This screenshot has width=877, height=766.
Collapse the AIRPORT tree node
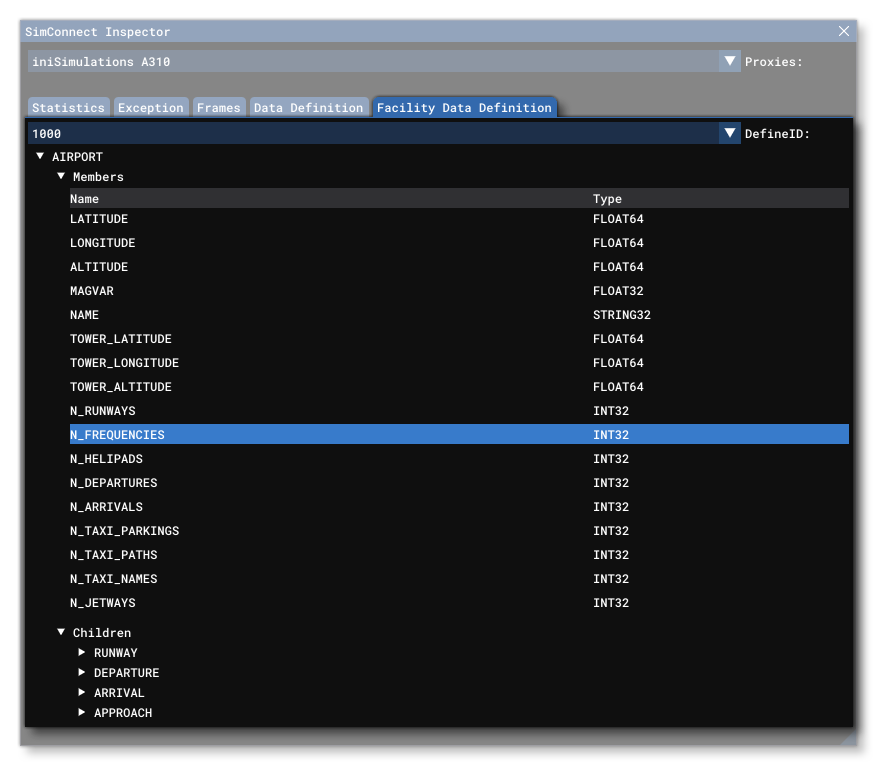coord(40,157)
